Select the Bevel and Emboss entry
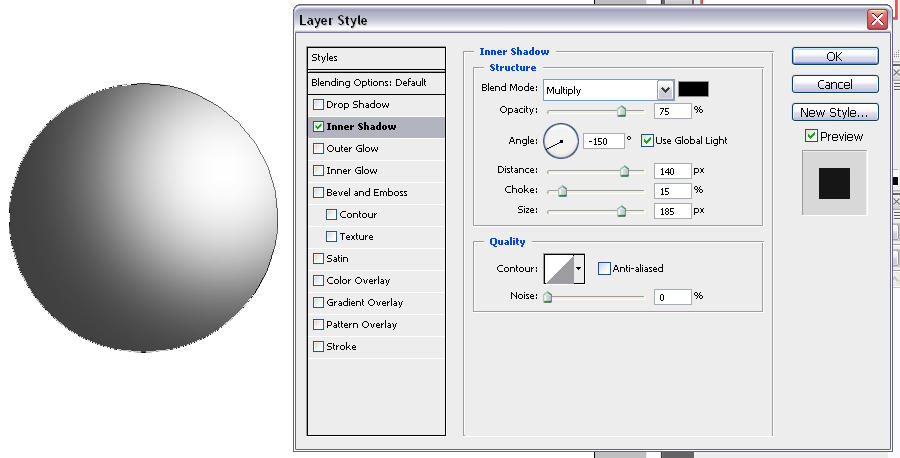Image resolution: width=900 pixels, height=458 pixels. (376, 193)
